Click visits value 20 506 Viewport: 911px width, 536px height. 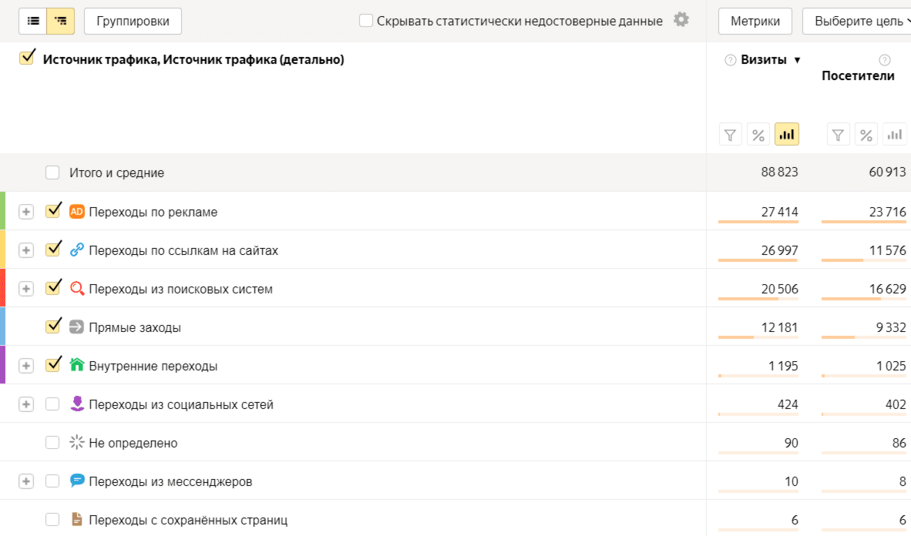780,289
